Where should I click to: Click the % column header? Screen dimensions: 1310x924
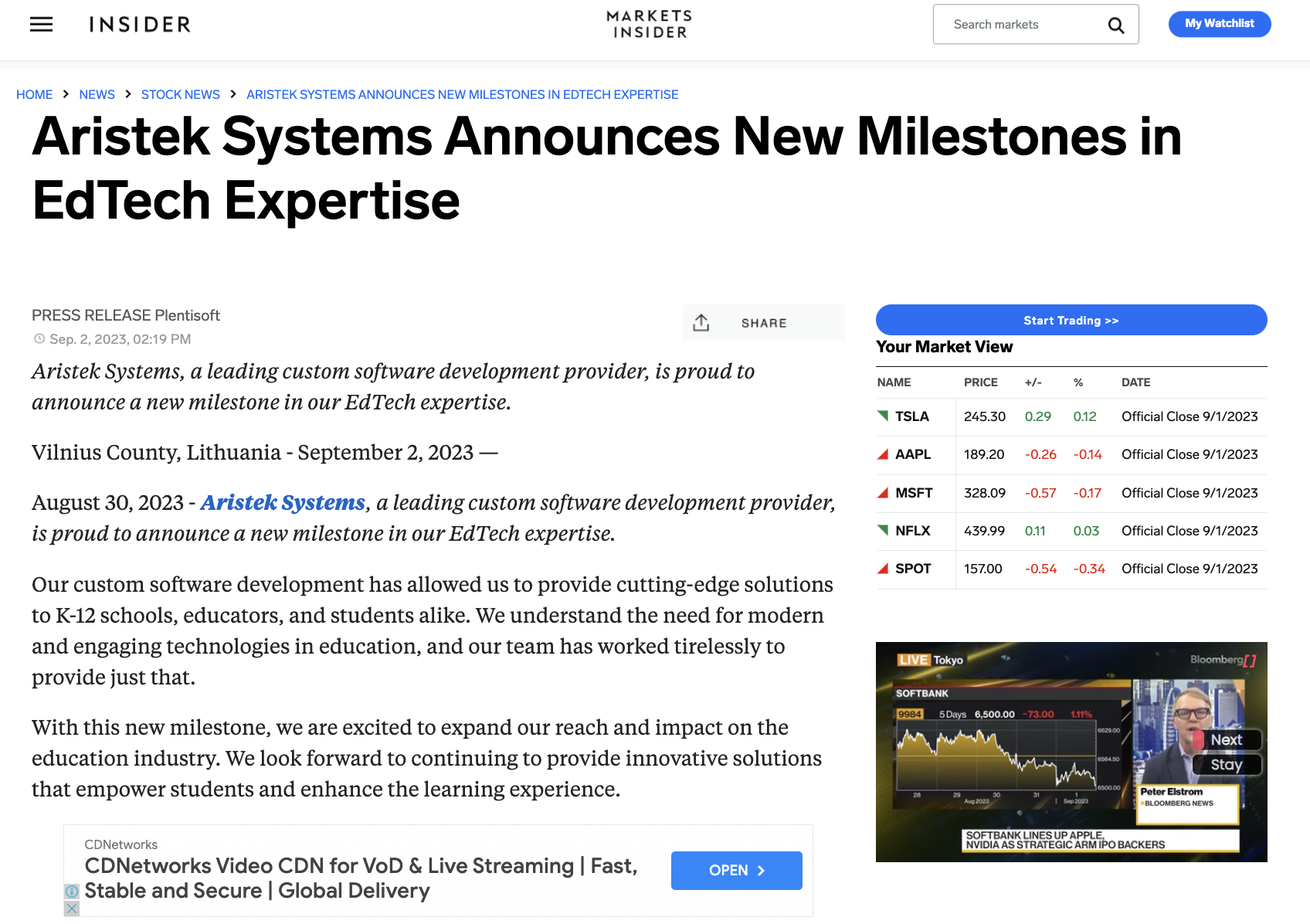1078,382
